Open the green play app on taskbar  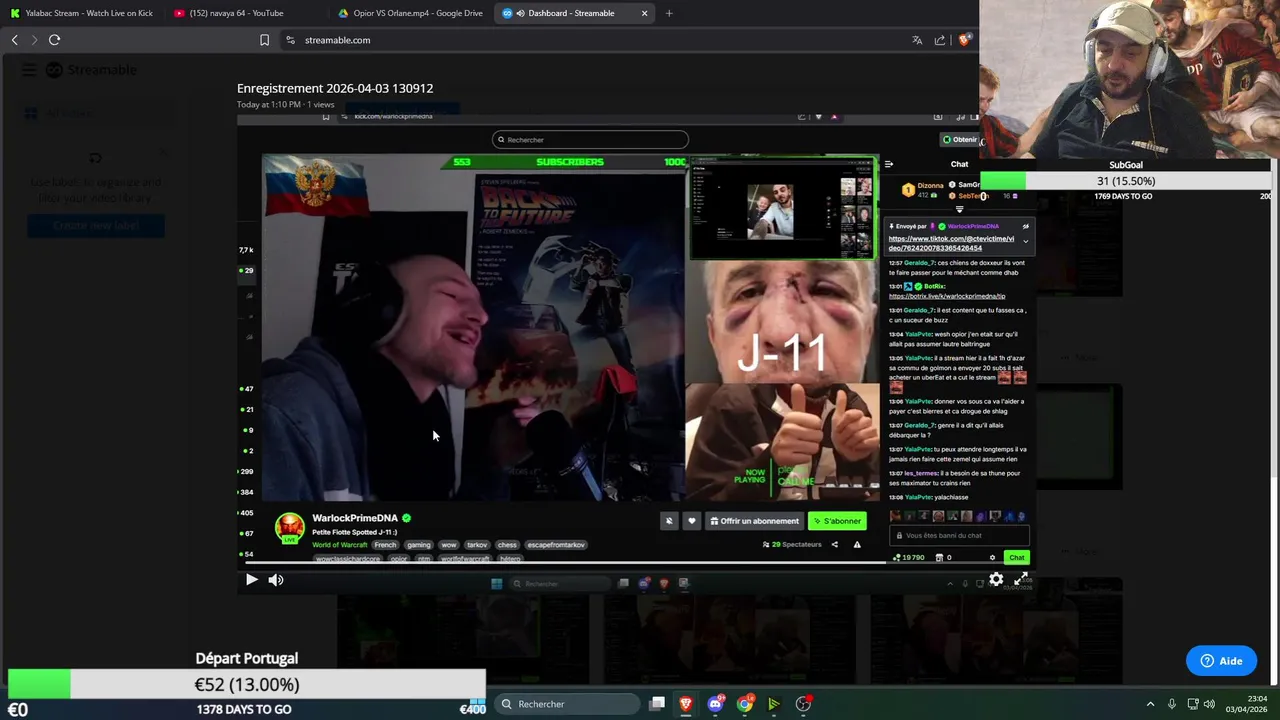coord(774,704)
